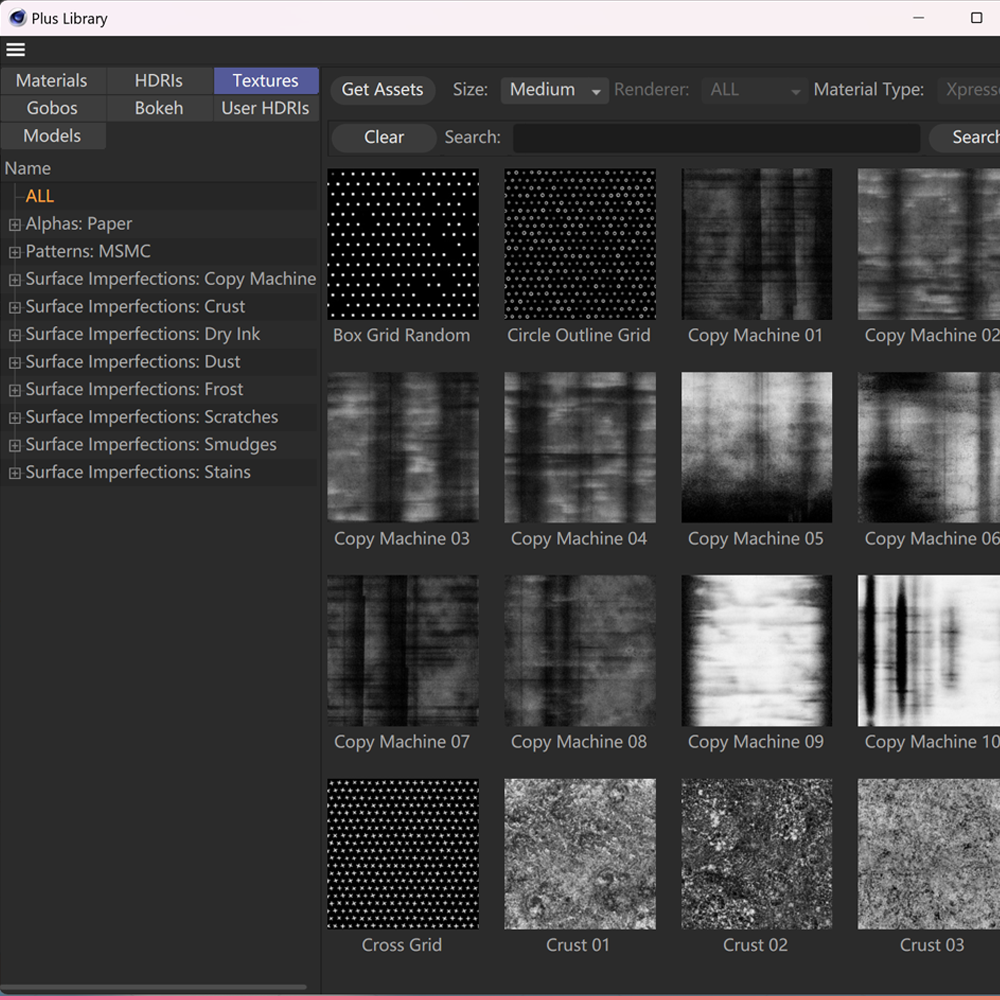
Task: Expand the Alphas: Paper tree category
Action: click(15, 225)
